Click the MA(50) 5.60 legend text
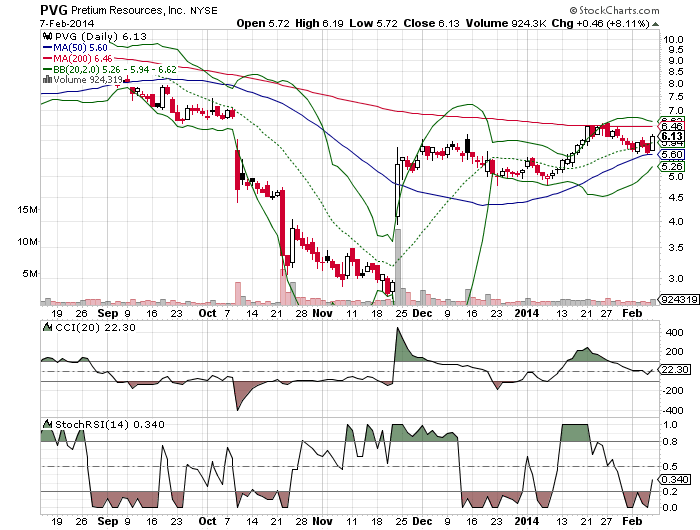The height and width of the screenshot is (530, 700). click(80, 48)
